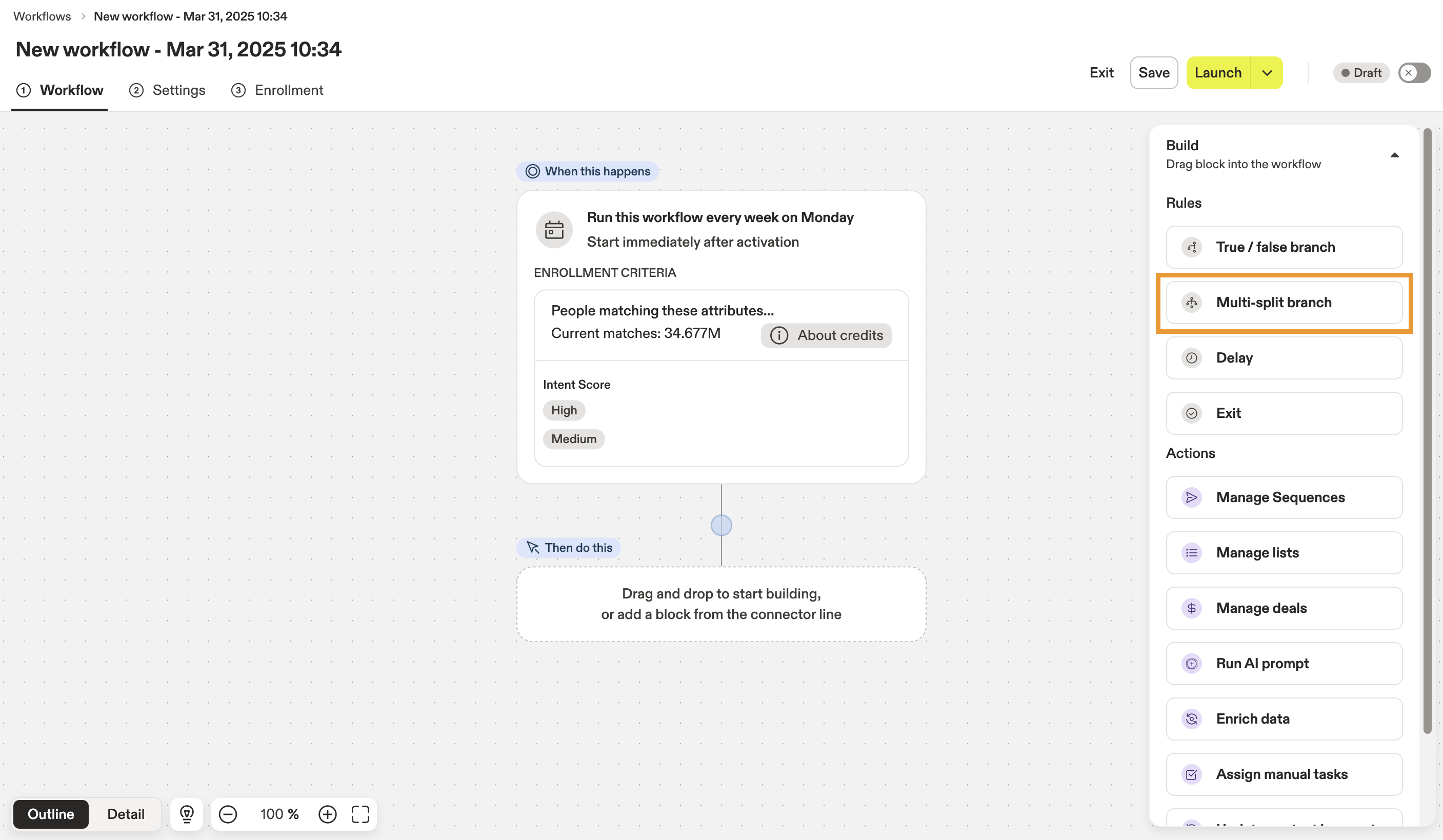This screenshot has width=1443, height=840.
Task: Select the Multi-split branch block
Action: [1284, 303]
